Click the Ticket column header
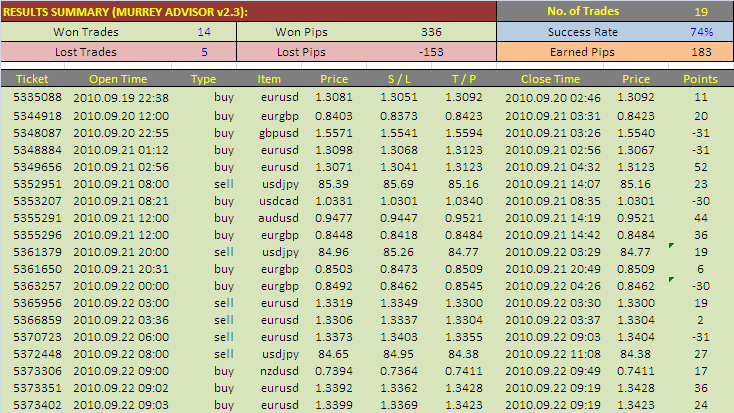 click(32, 79)
